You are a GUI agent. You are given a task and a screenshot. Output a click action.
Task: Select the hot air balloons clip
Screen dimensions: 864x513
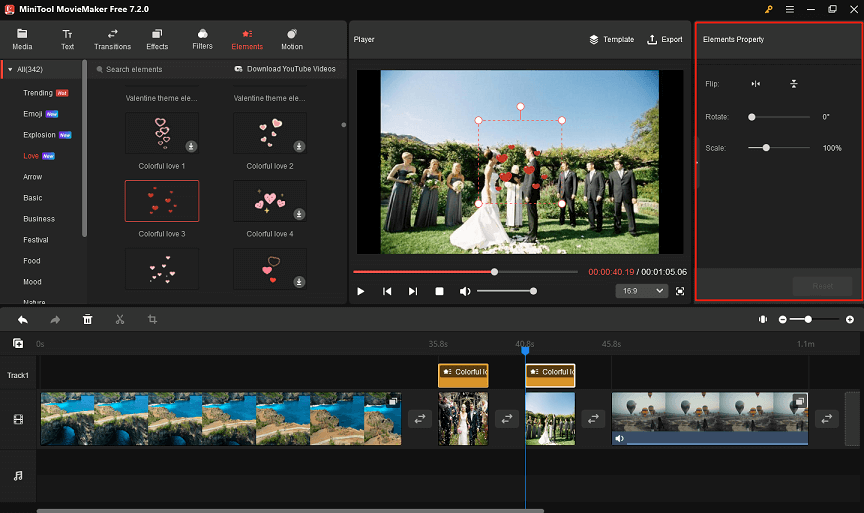(710, 419)
